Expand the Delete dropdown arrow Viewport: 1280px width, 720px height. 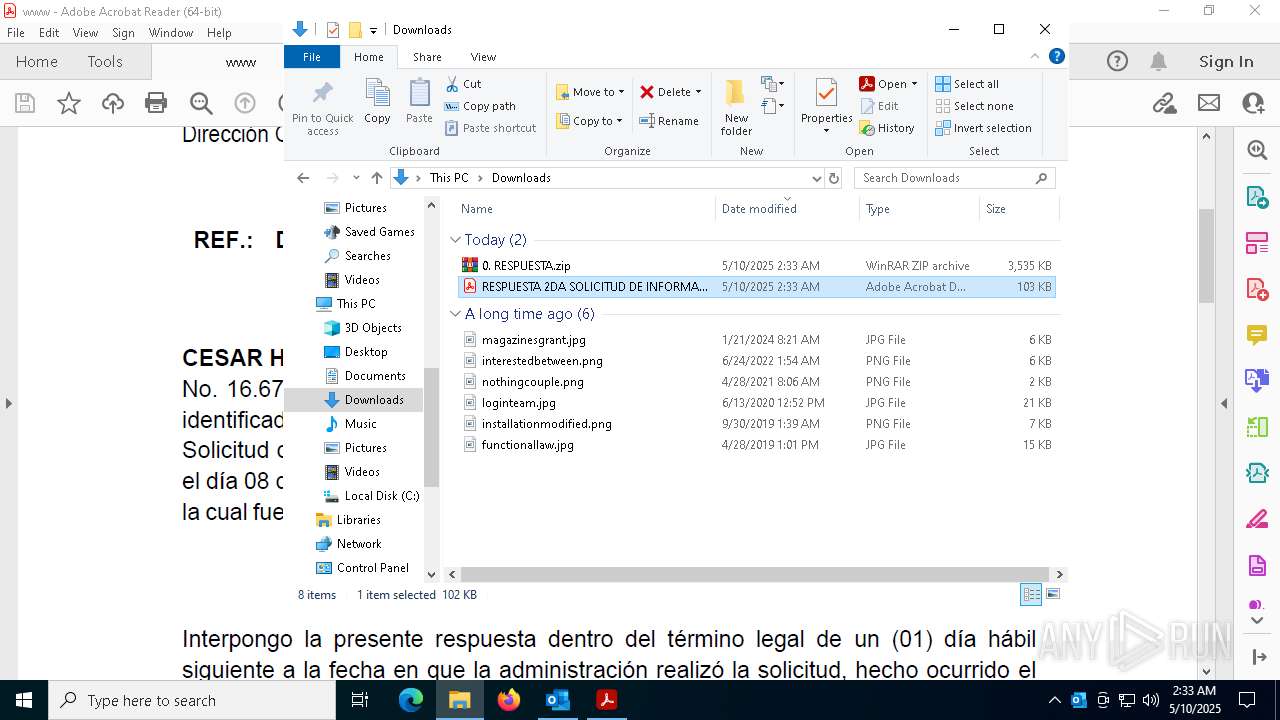point(698,92)
